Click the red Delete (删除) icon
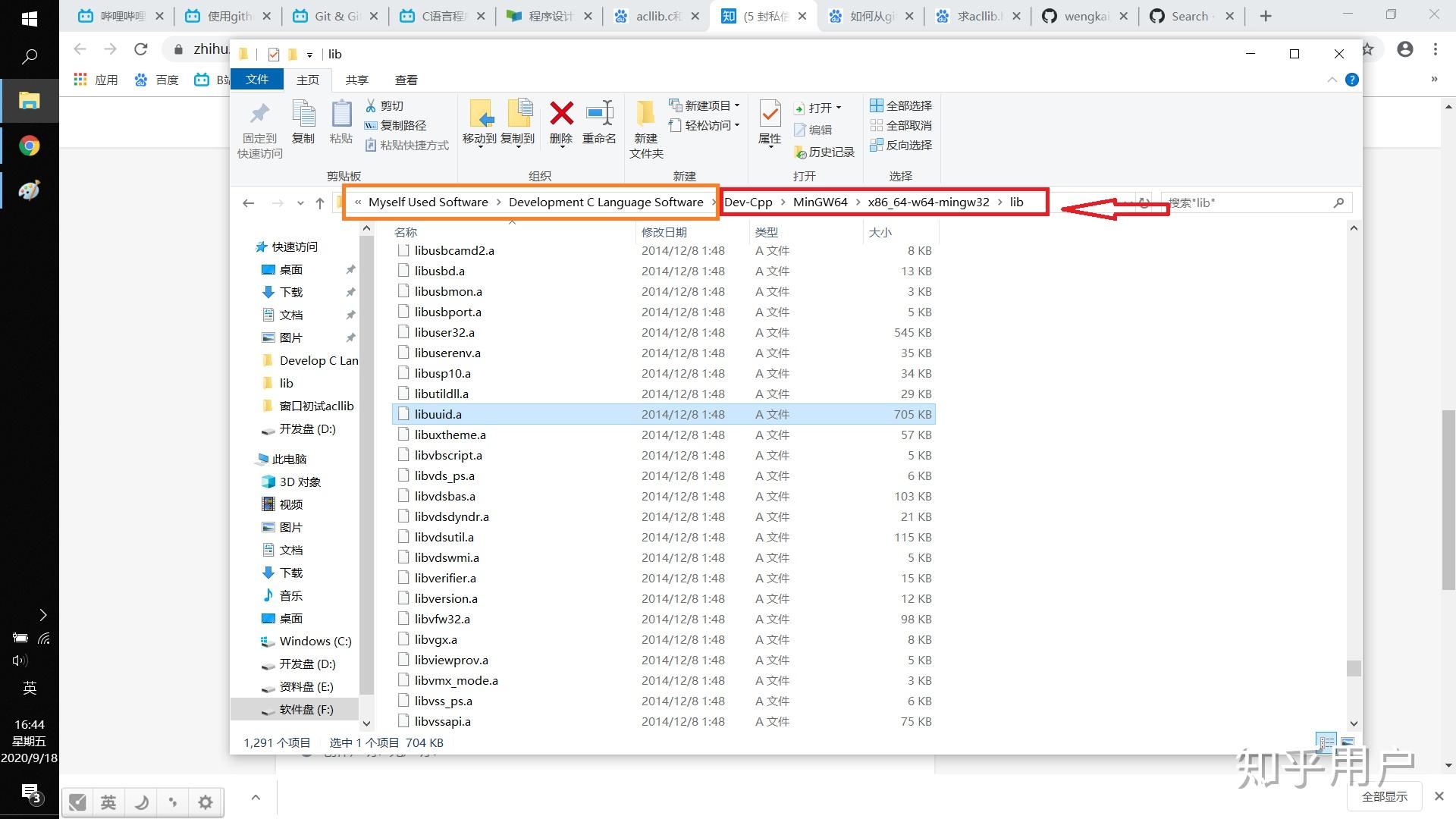This screenshot has height=819, width=1456. [x=561, y=115]
